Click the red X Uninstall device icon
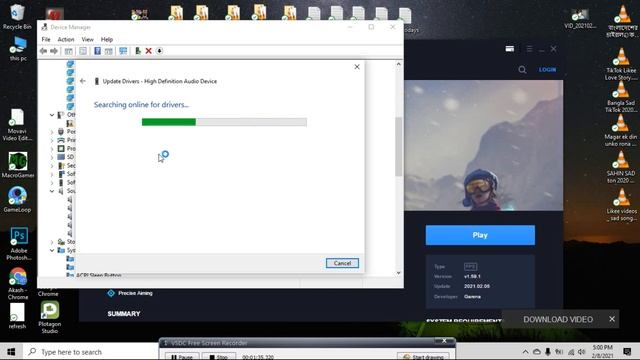 click(x=149, y=51)
